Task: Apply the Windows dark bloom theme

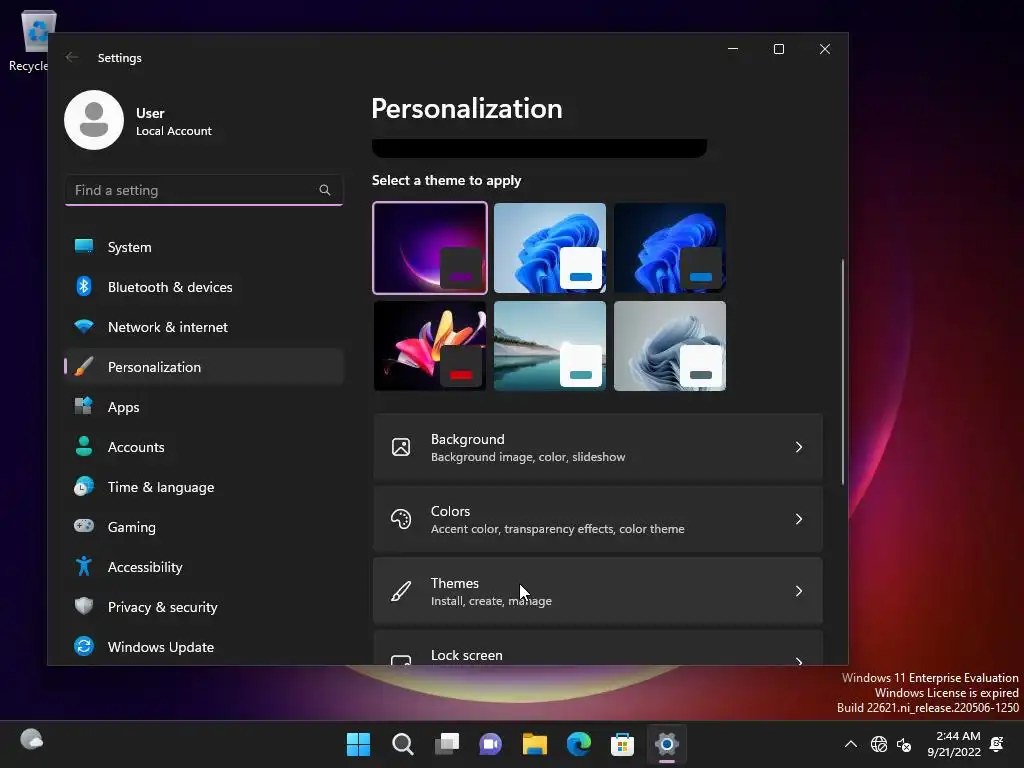Action: [670, 248]
